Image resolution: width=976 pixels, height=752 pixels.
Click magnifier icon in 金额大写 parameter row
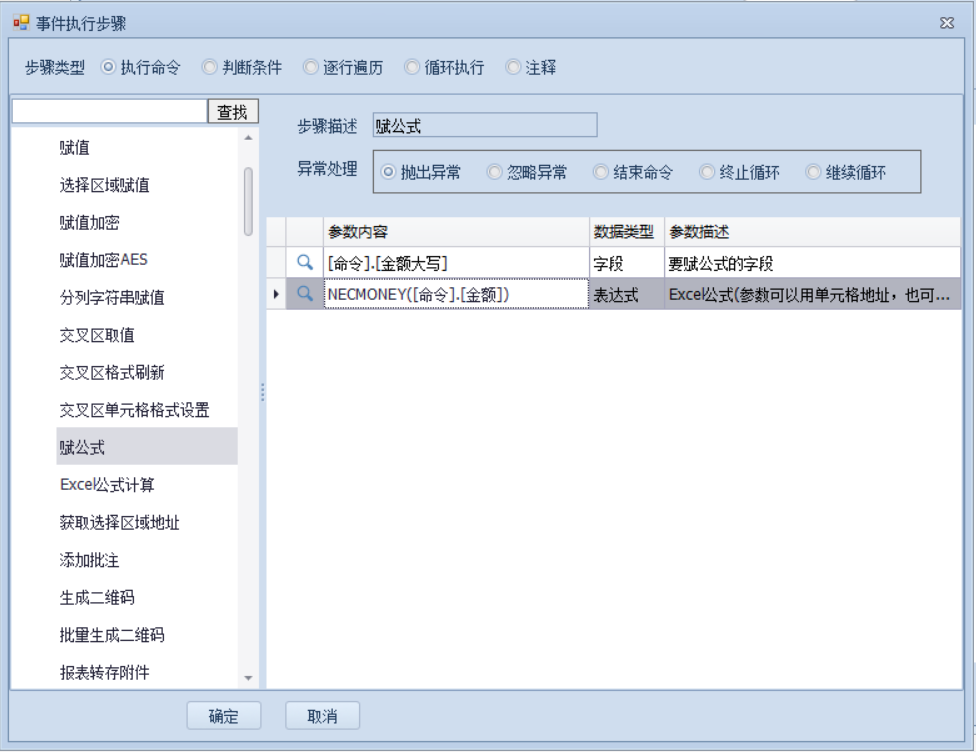tap(305, 263)
